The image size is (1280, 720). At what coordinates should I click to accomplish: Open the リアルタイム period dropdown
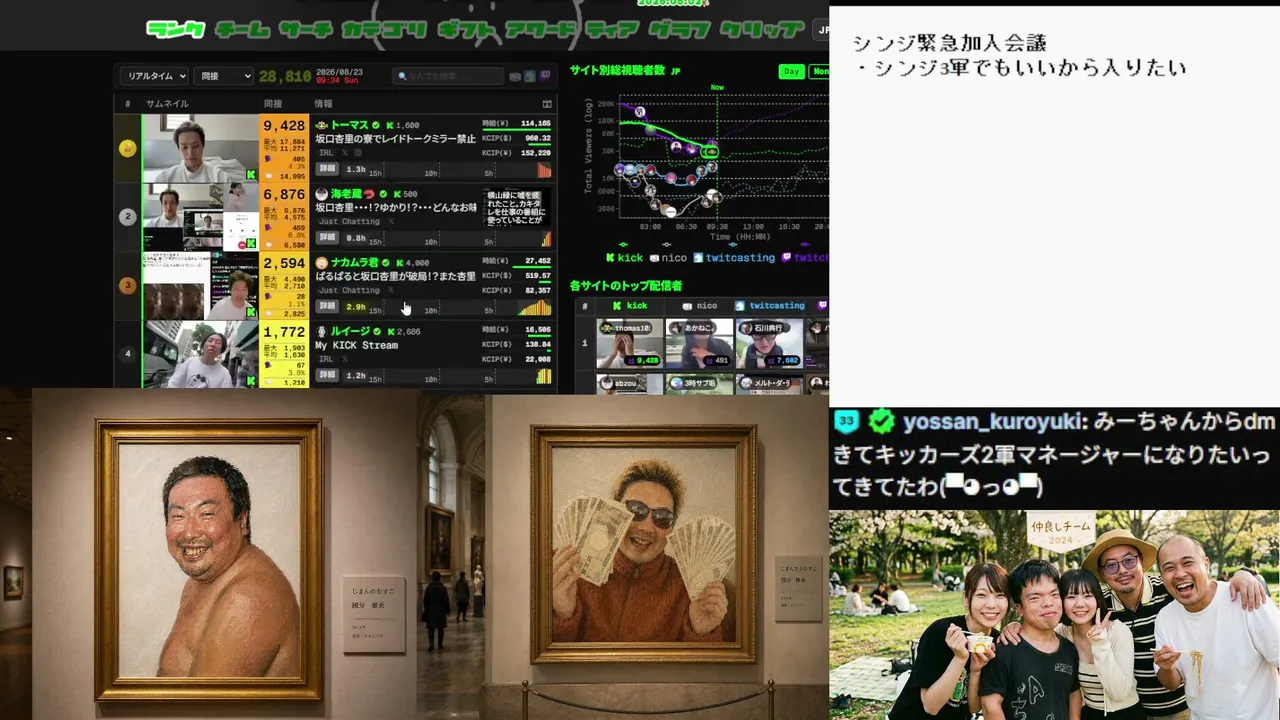(x=154, y=76)
